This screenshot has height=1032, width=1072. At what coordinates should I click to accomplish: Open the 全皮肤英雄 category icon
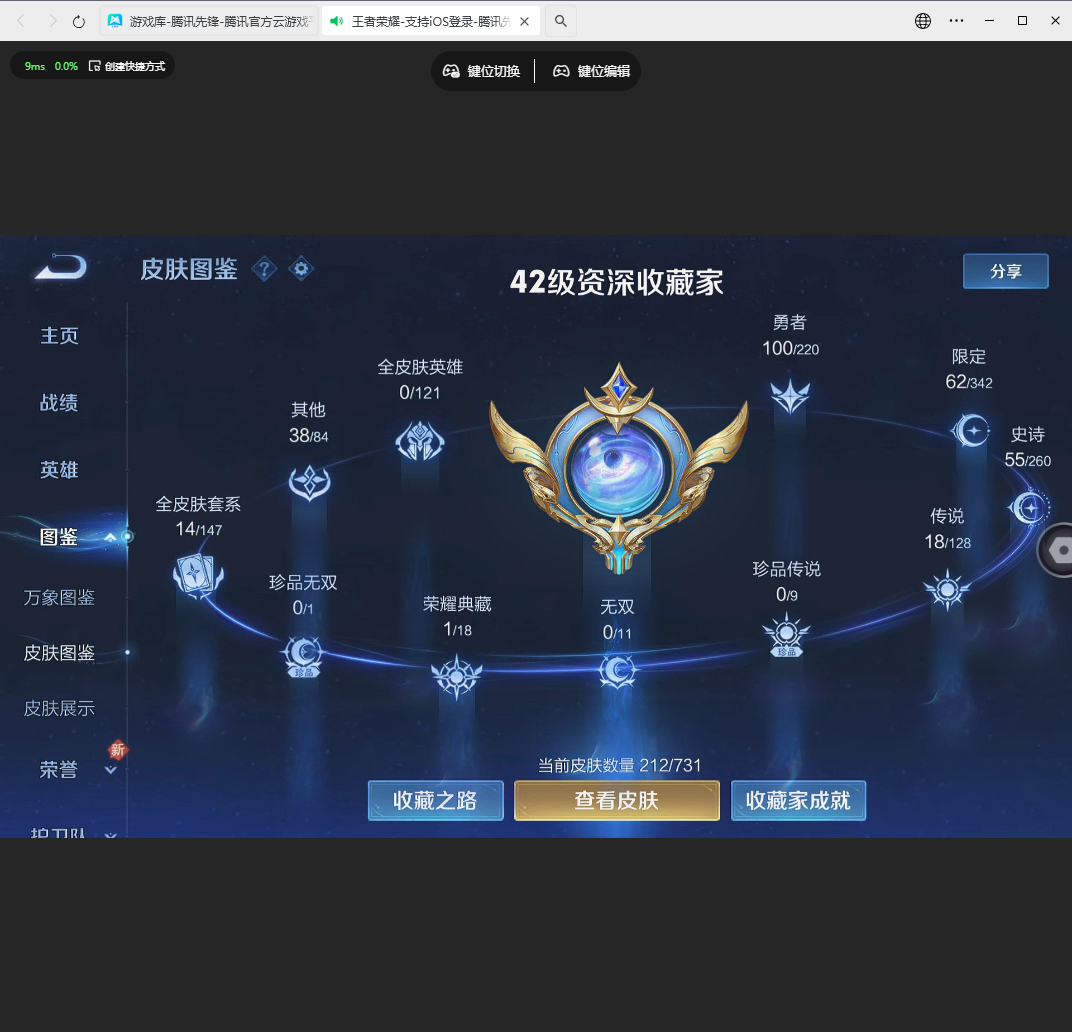point(421,441)
